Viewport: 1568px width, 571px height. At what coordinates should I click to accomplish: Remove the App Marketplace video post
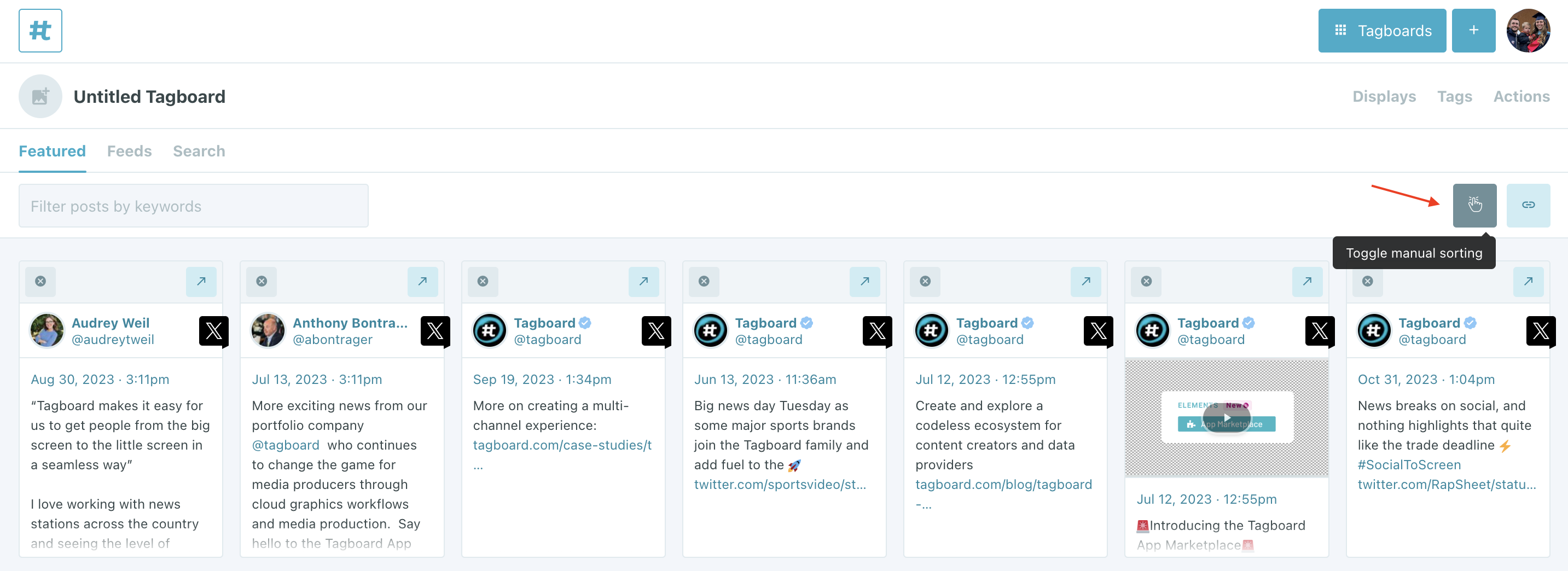pos(1146,281)
